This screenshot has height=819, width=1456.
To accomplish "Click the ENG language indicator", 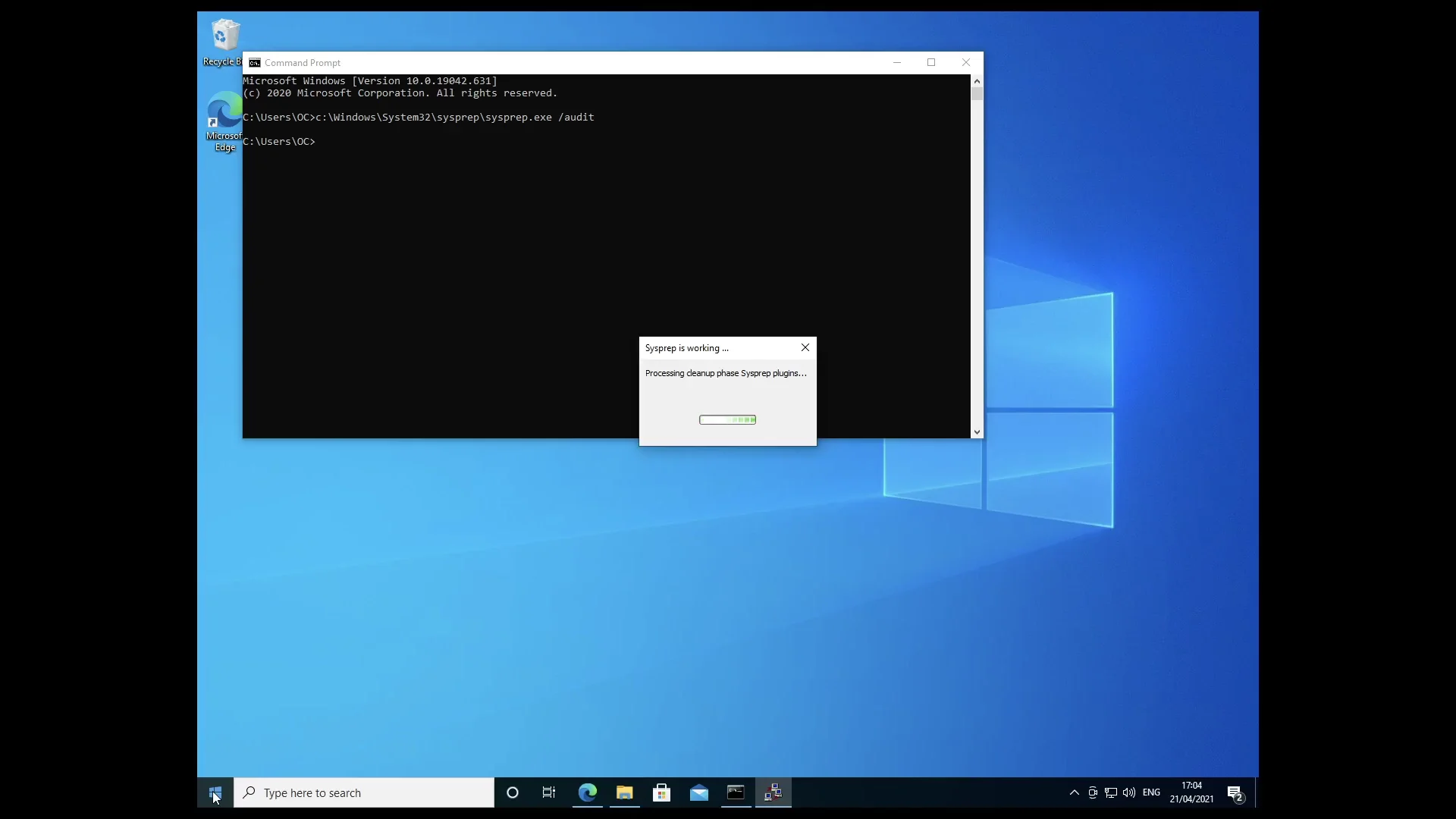I will (x=1151, y=792).
